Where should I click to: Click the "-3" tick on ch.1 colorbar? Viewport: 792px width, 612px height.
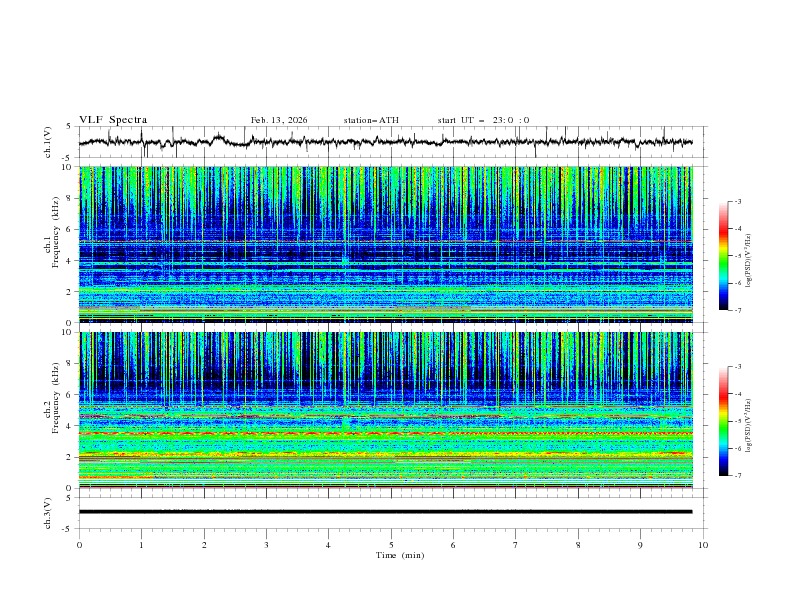click(738, 201)
